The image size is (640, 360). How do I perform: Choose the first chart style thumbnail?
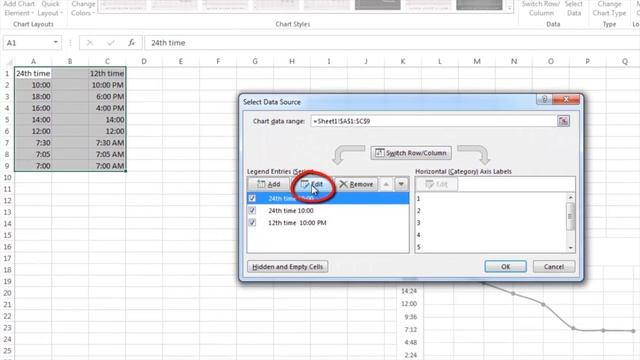coord(123,5)
